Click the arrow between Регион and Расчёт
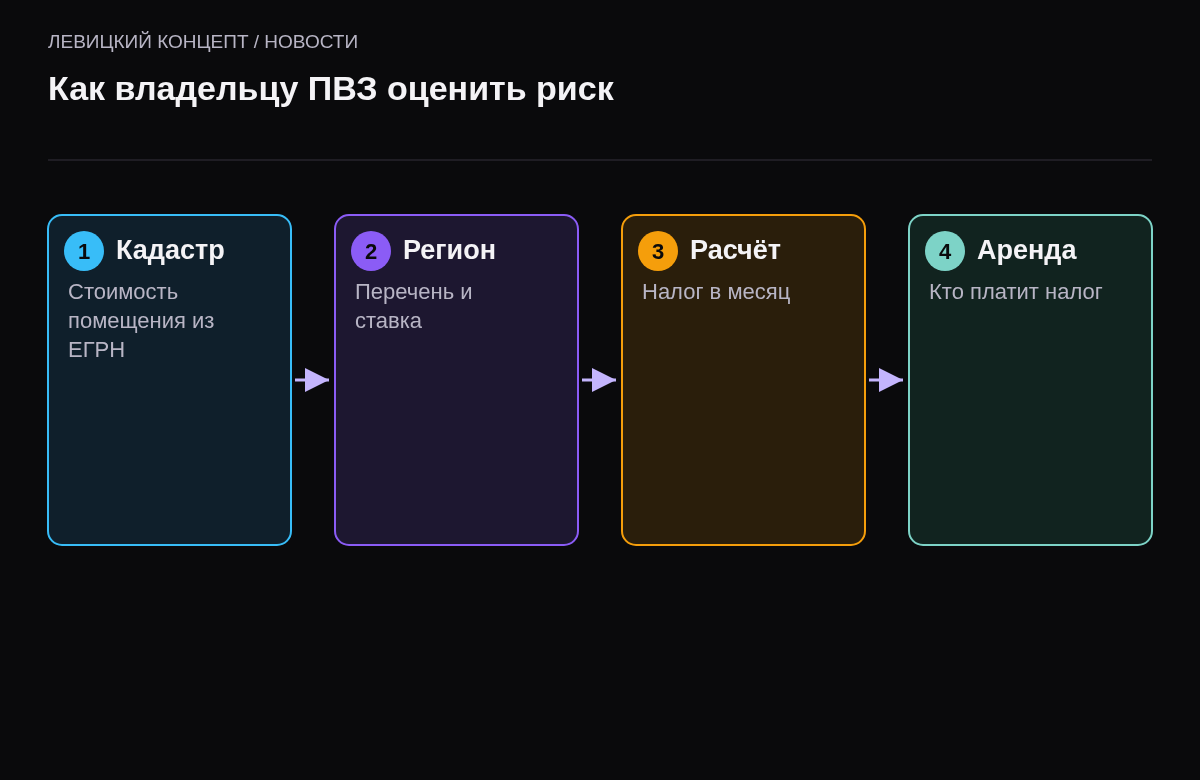 coord(599,380)
